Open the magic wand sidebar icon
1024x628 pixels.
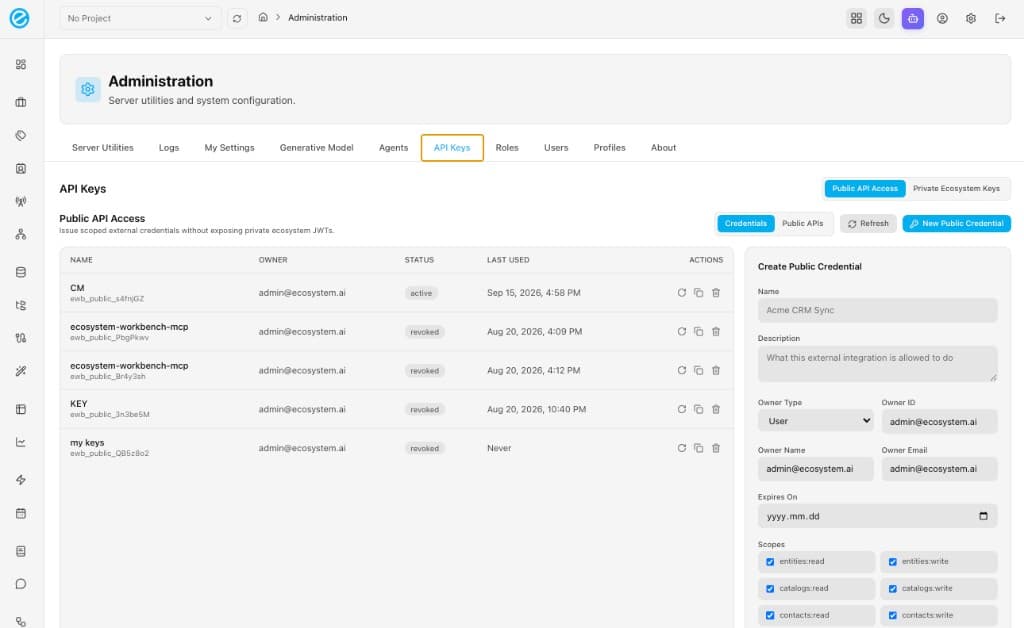pos(21,371)
